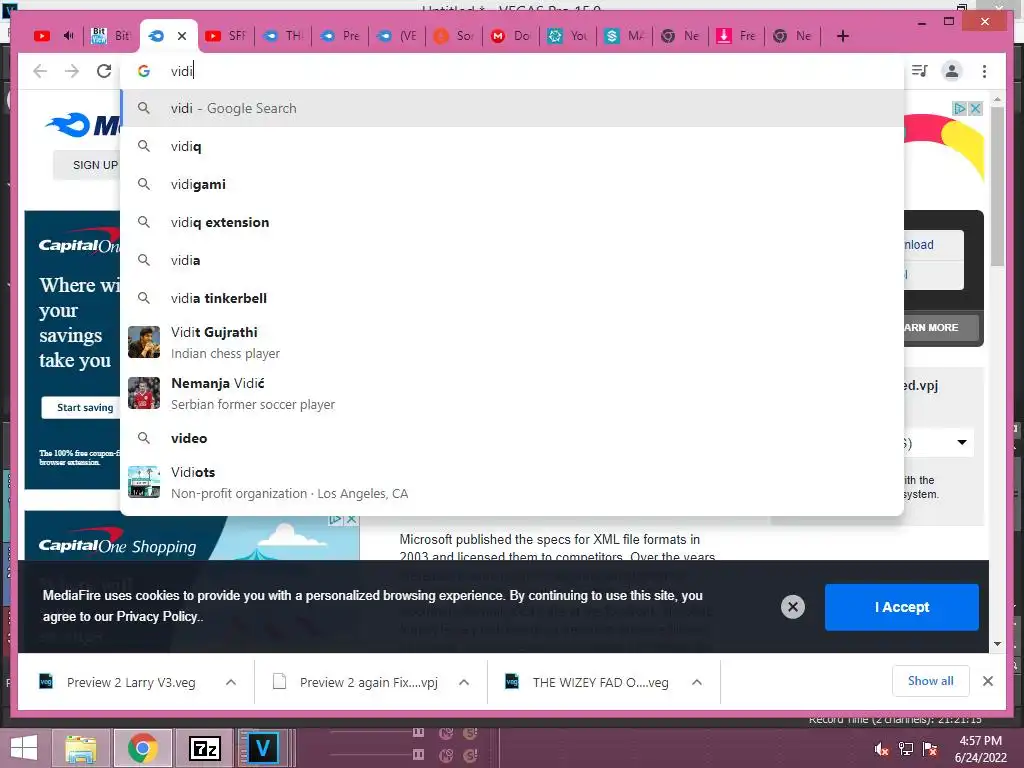Expand options for THE WIZEY FAD download

(x=697, y=682)
